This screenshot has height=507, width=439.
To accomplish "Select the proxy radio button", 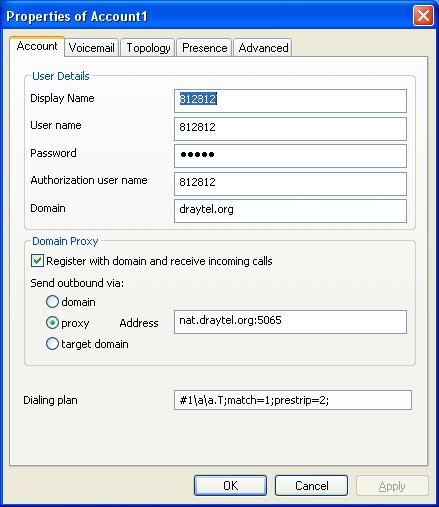I will (x=52, y=323).
